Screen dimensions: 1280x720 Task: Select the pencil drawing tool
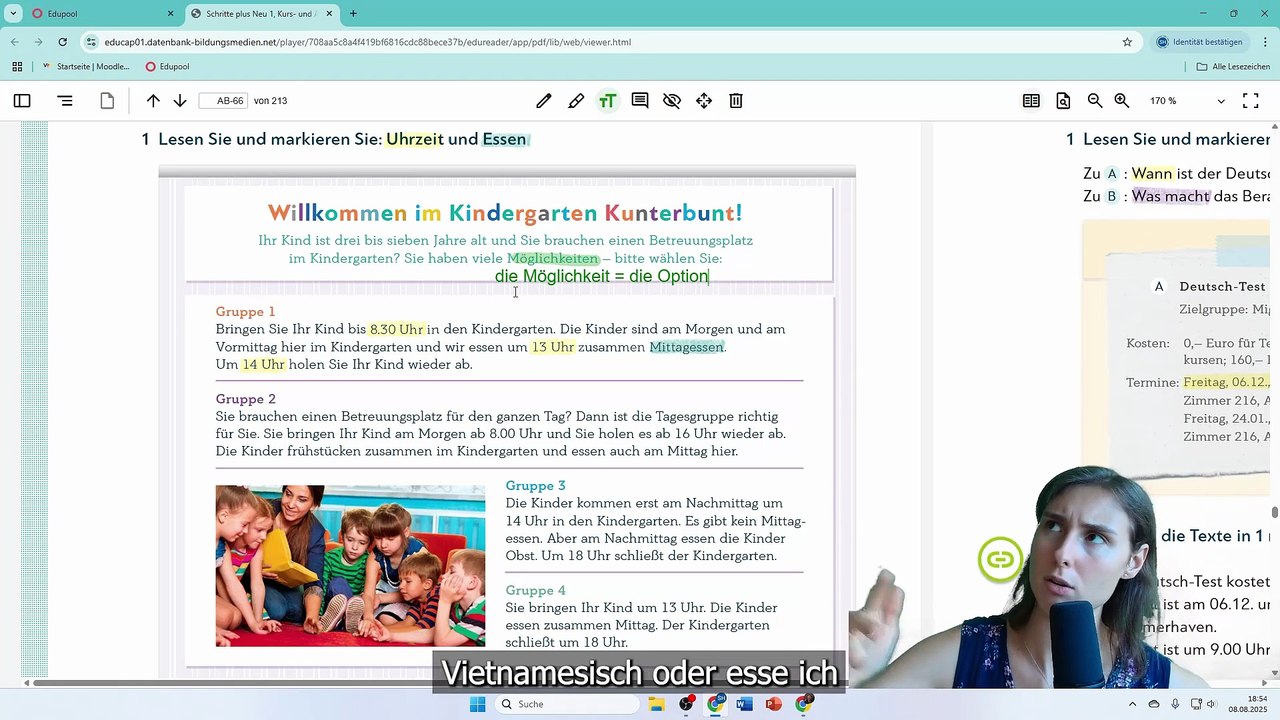pos(544,101)
